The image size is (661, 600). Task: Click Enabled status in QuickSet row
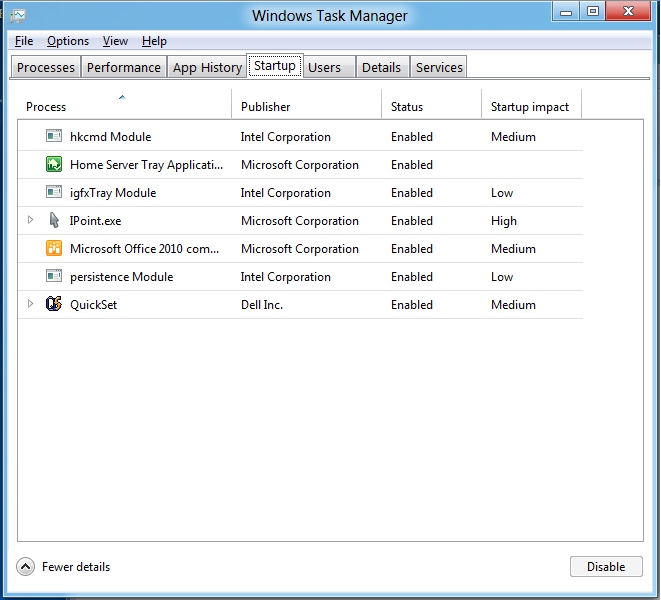(x=411, y=304)
